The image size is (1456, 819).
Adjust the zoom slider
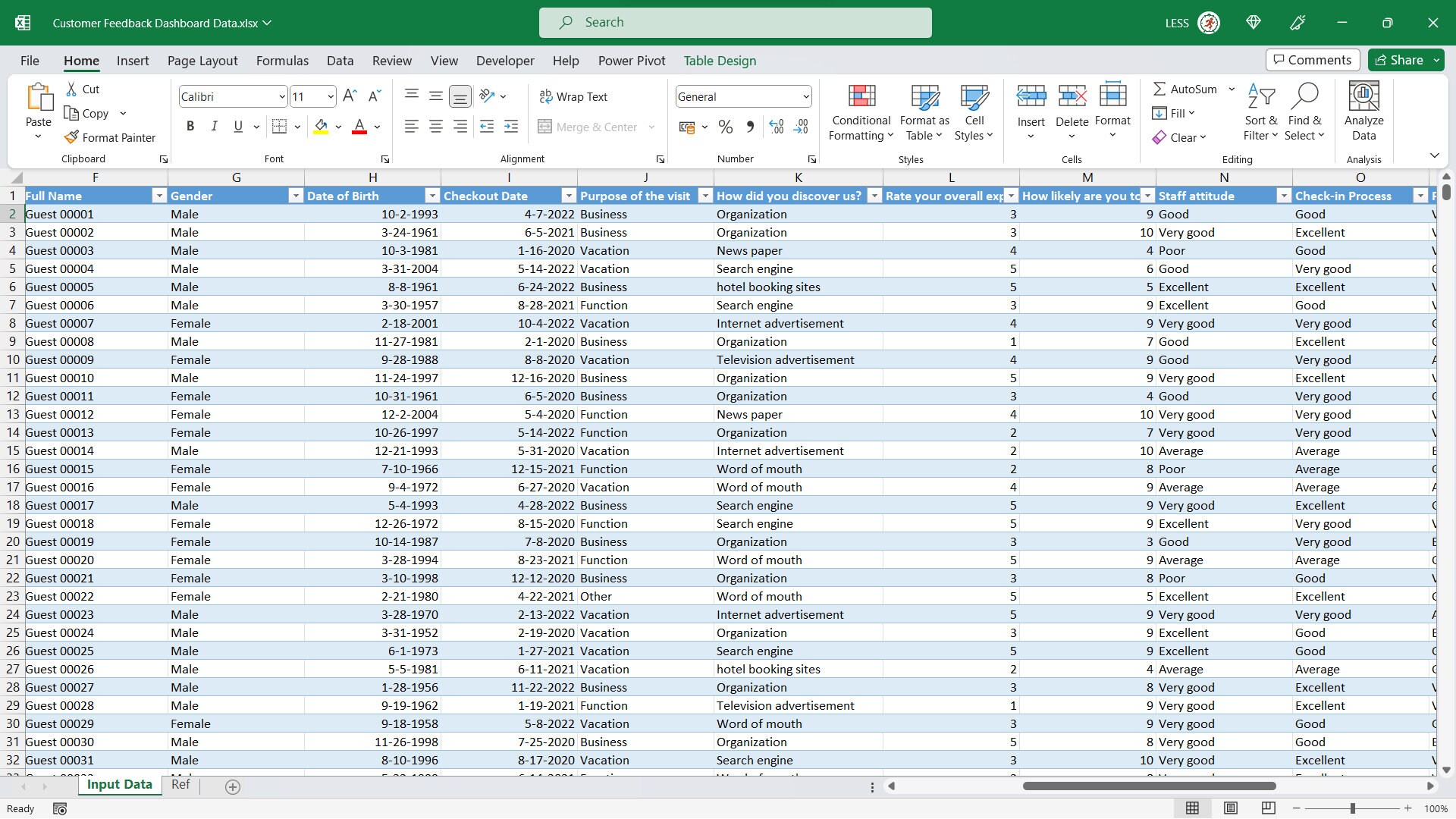1352,808
